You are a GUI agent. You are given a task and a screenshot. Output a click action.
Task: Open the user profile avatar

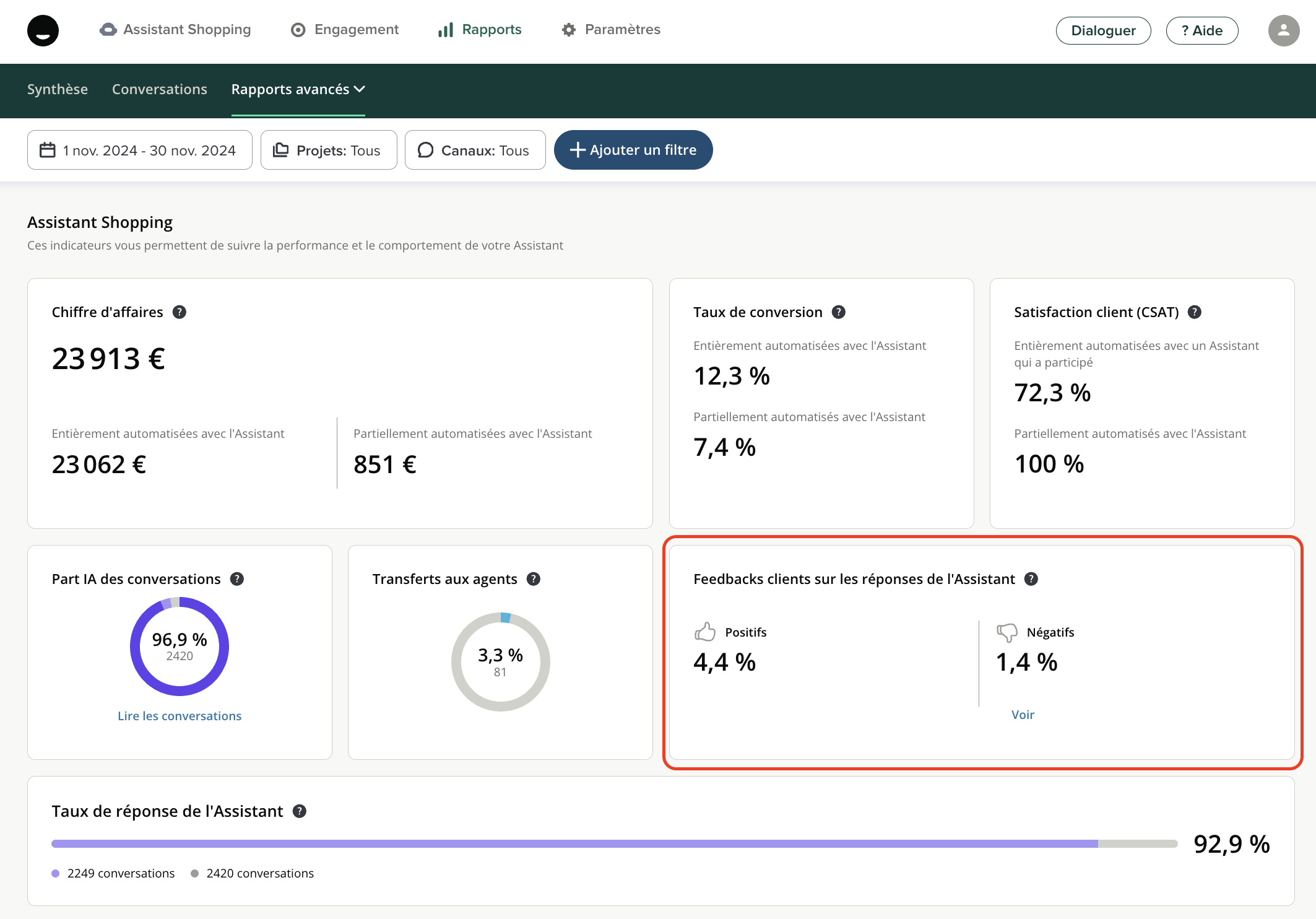[x=1283, y=30]
